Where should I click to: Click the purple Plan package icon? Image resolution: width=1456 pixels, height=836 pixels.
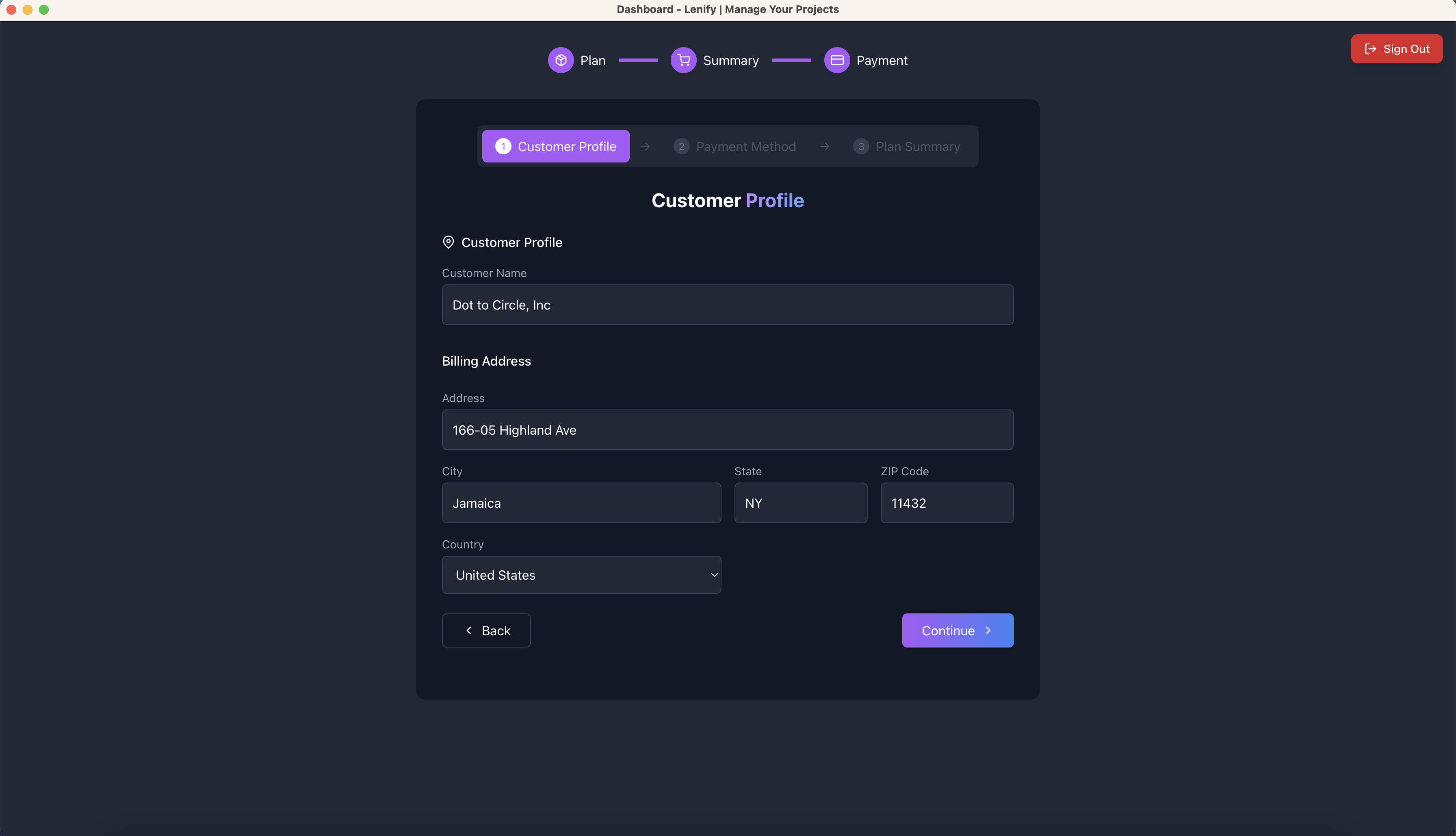click(x=561, y=60)
